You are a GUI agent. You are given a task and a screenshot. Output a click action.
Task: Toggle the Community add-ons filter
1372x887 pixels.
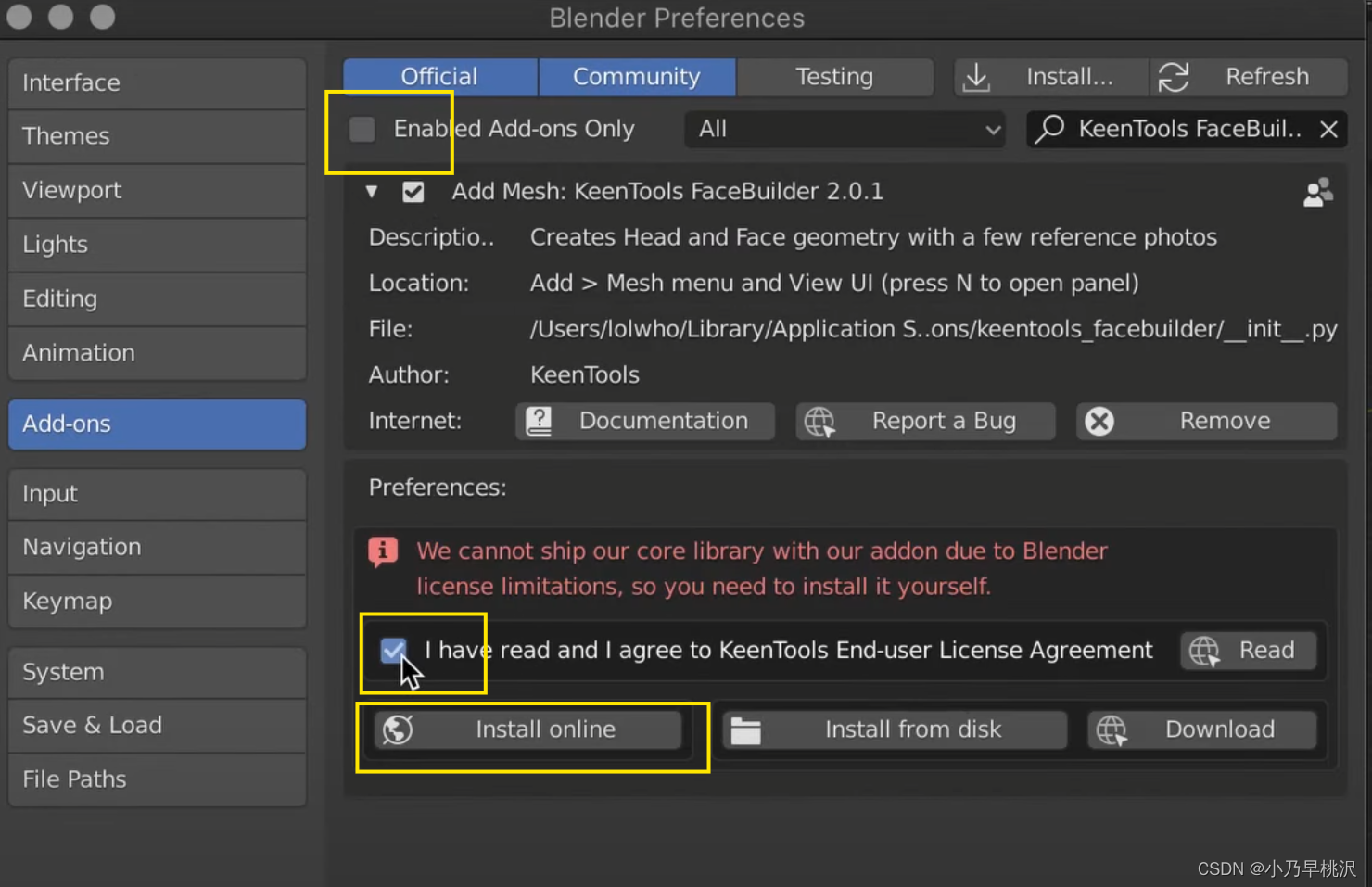(x=637, y=77)
